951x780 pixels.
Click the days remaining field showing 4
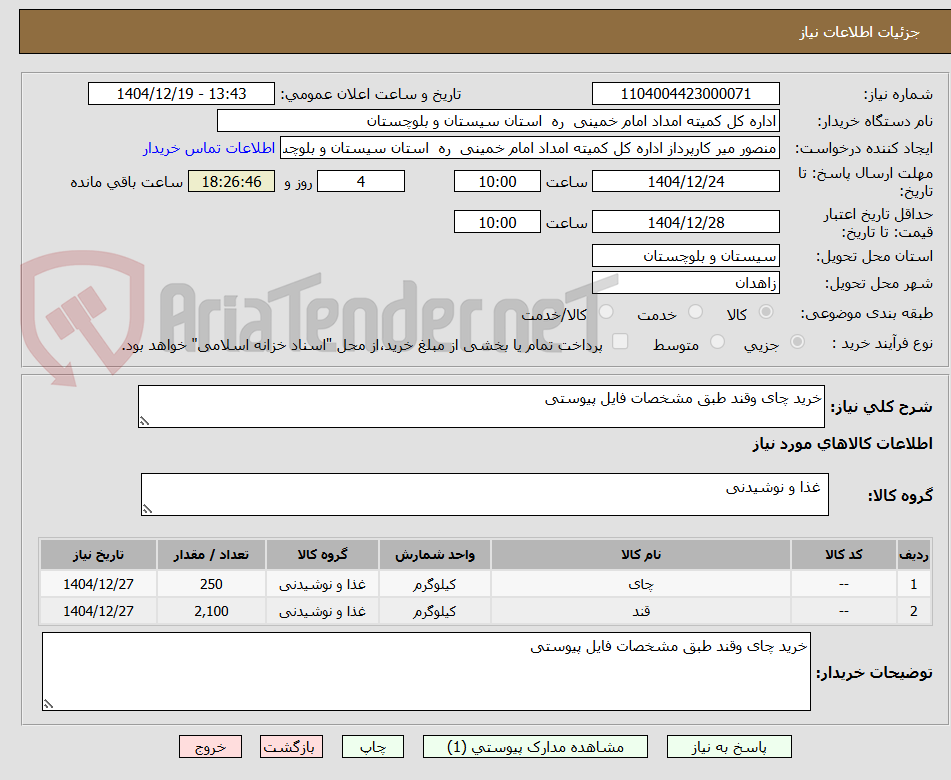[361, 181]
